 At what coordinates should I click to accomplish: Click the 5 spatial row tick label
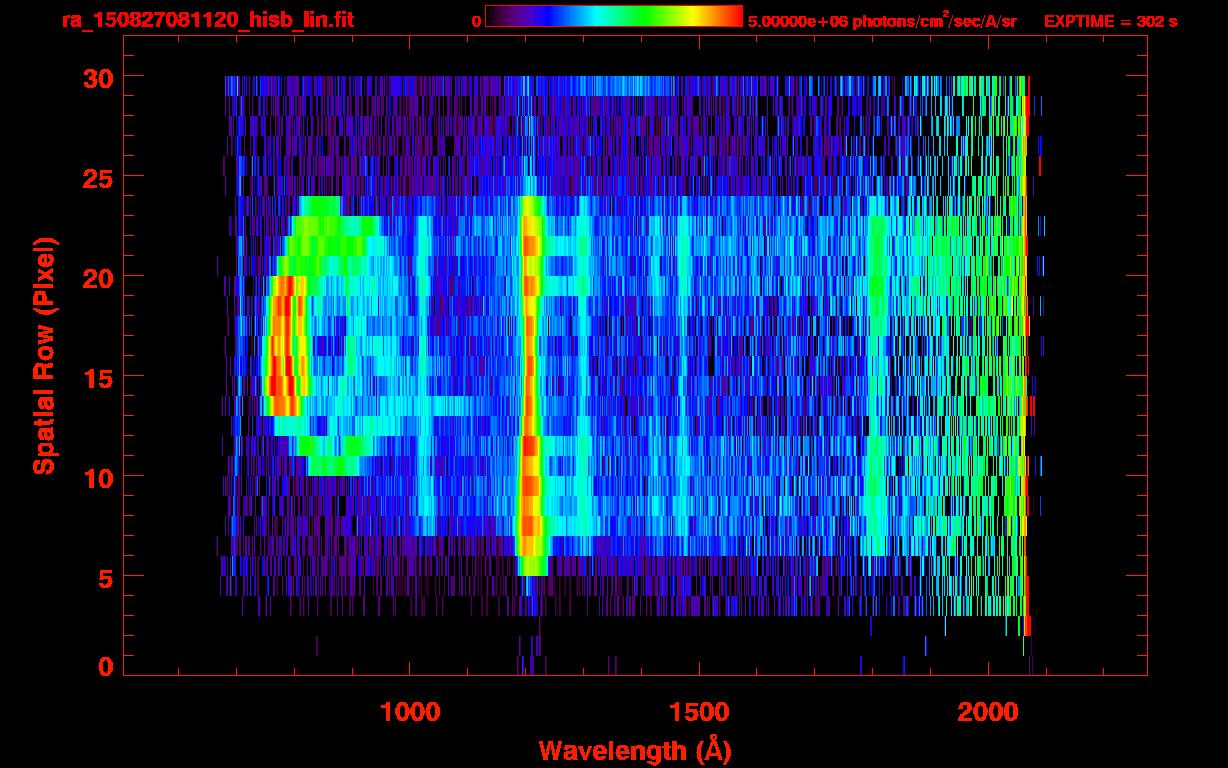coord(105,577)
